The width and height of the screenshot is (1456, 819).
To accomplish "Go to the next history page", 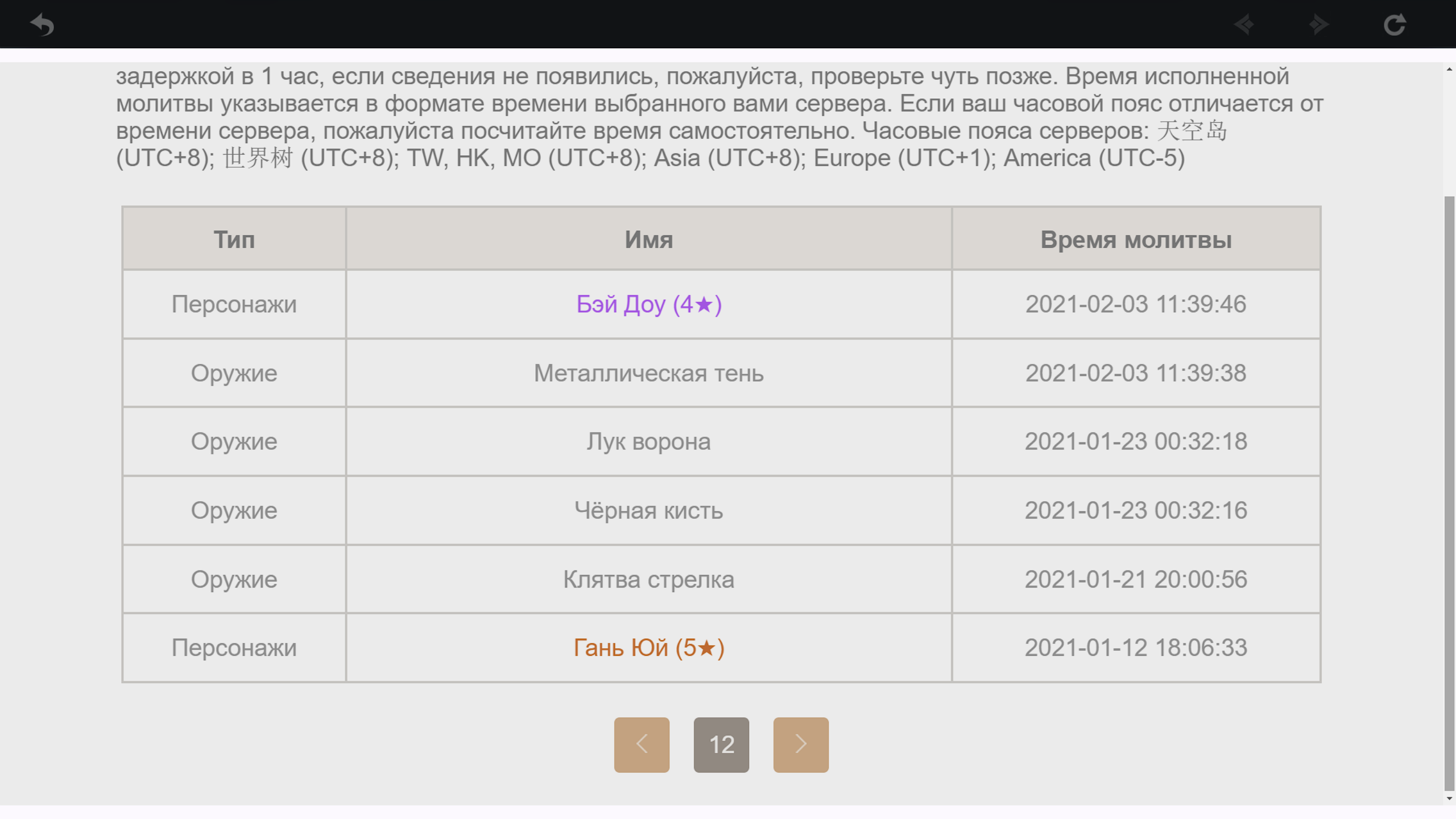I will [x=800, y=744].
